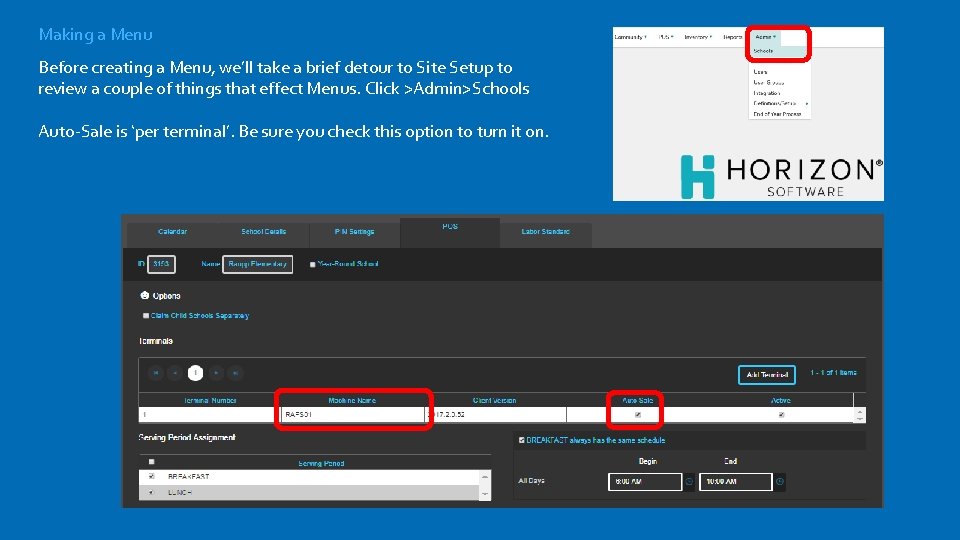Select the BREAKFAST serving period row
960x540 pixels.
[x=309, y=476]
